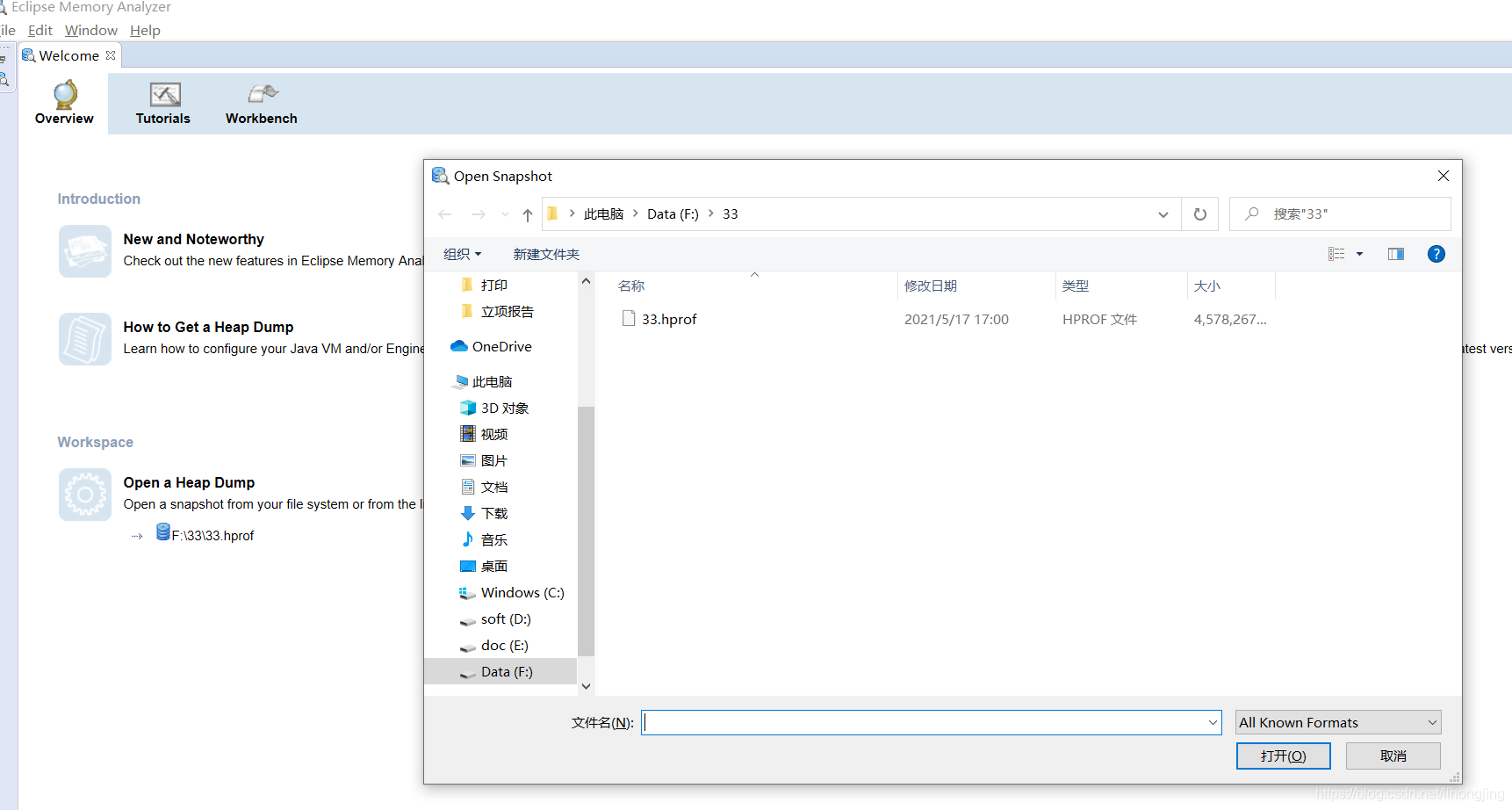The image size is (1512, 810).
Task: Open 视频 folder in tree
Action: point(485,434)
